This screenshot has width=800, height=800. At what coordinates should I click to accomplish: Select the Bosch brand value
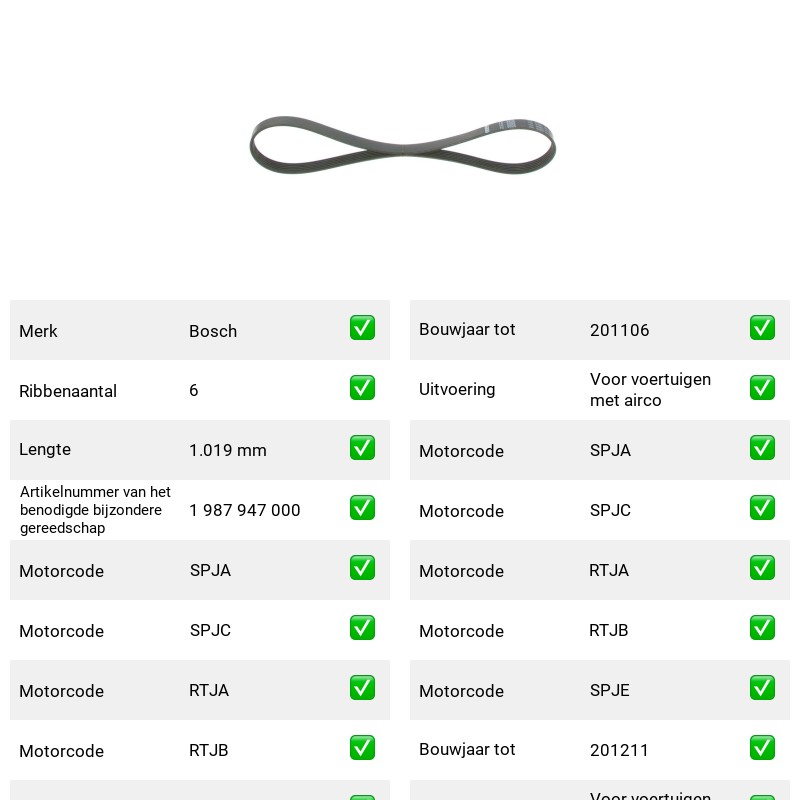213,331
